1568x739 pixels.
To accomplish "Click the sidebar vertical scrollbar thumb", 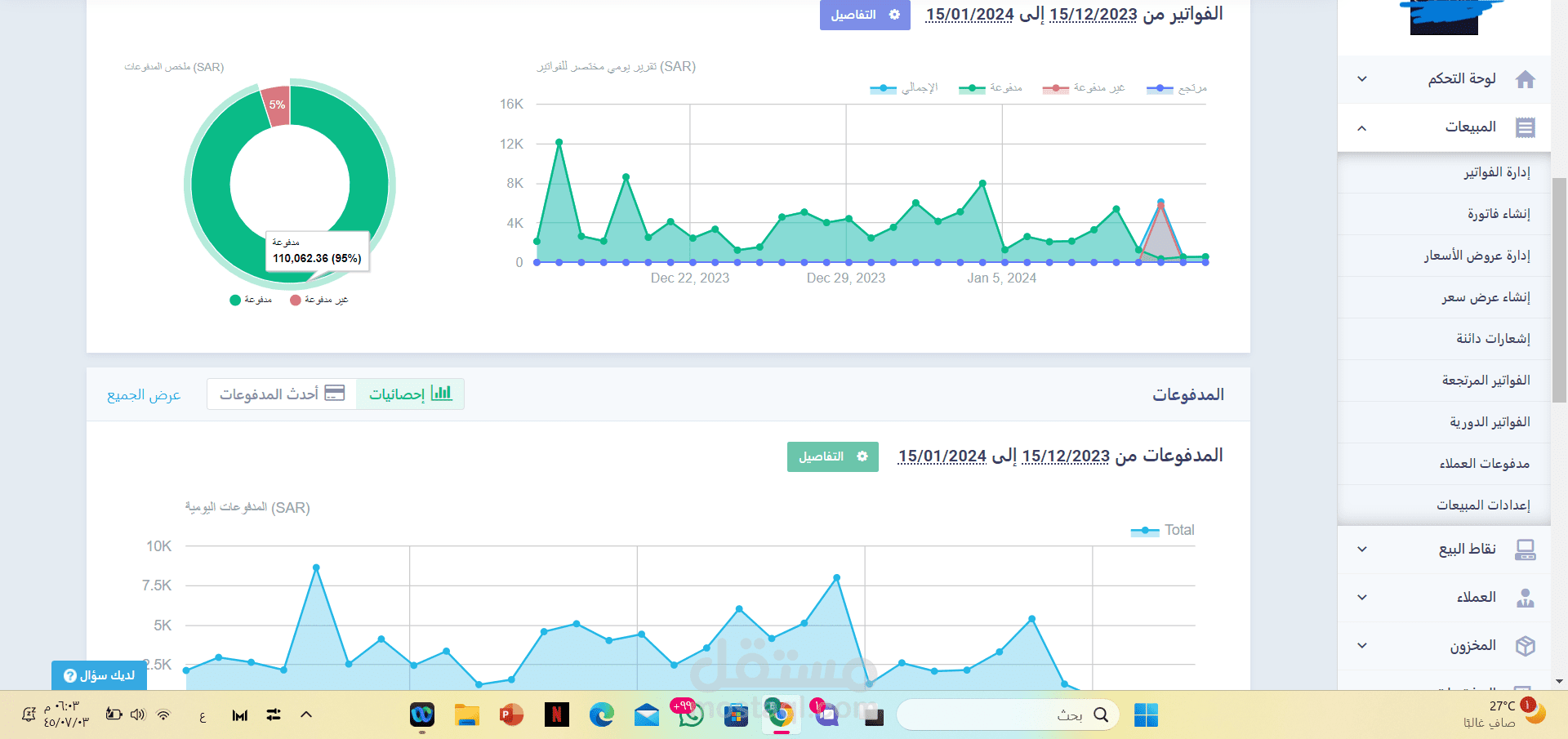I will tap(1559, 290).
